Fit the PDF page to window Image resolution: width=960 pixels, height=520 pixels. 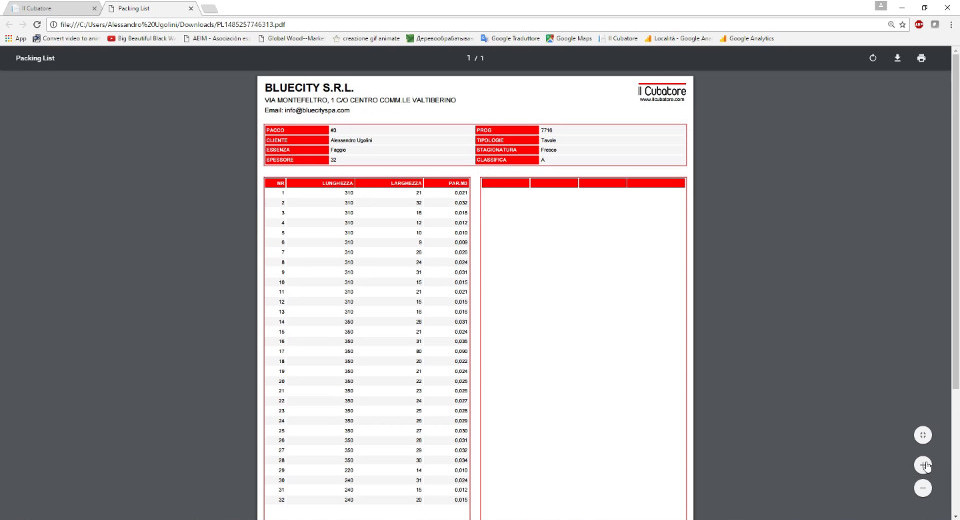923,435
